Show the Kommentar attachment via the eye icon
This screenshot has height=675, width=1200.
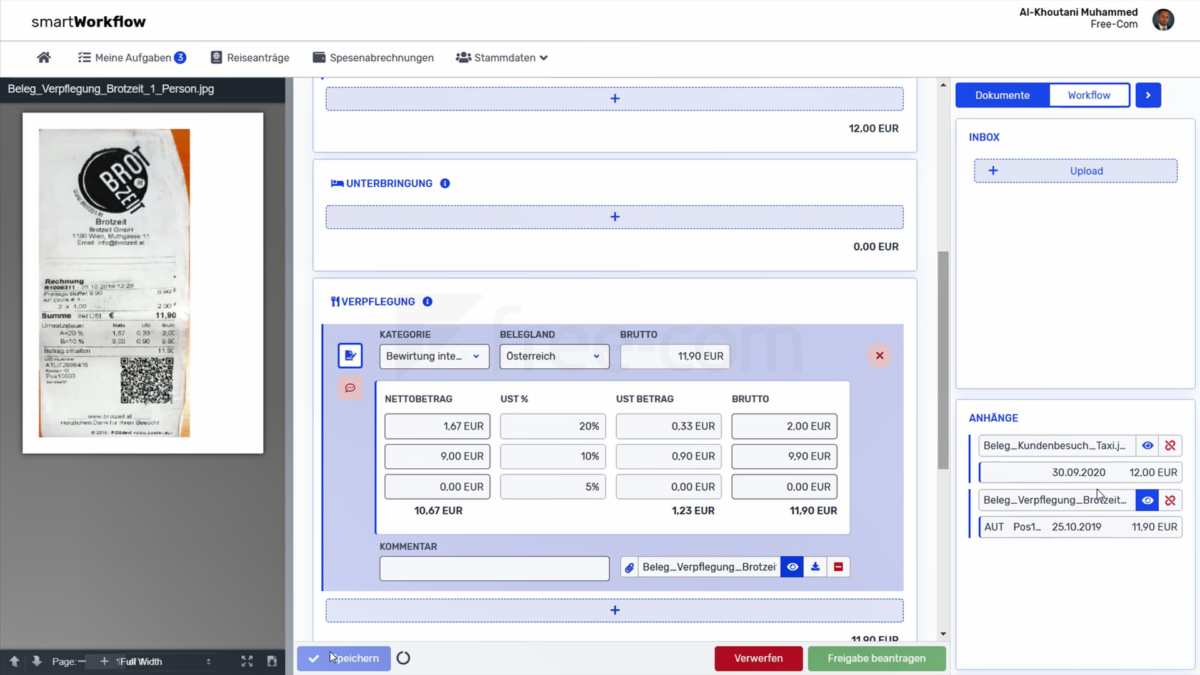pyautogui.click(x=791, y=567)
